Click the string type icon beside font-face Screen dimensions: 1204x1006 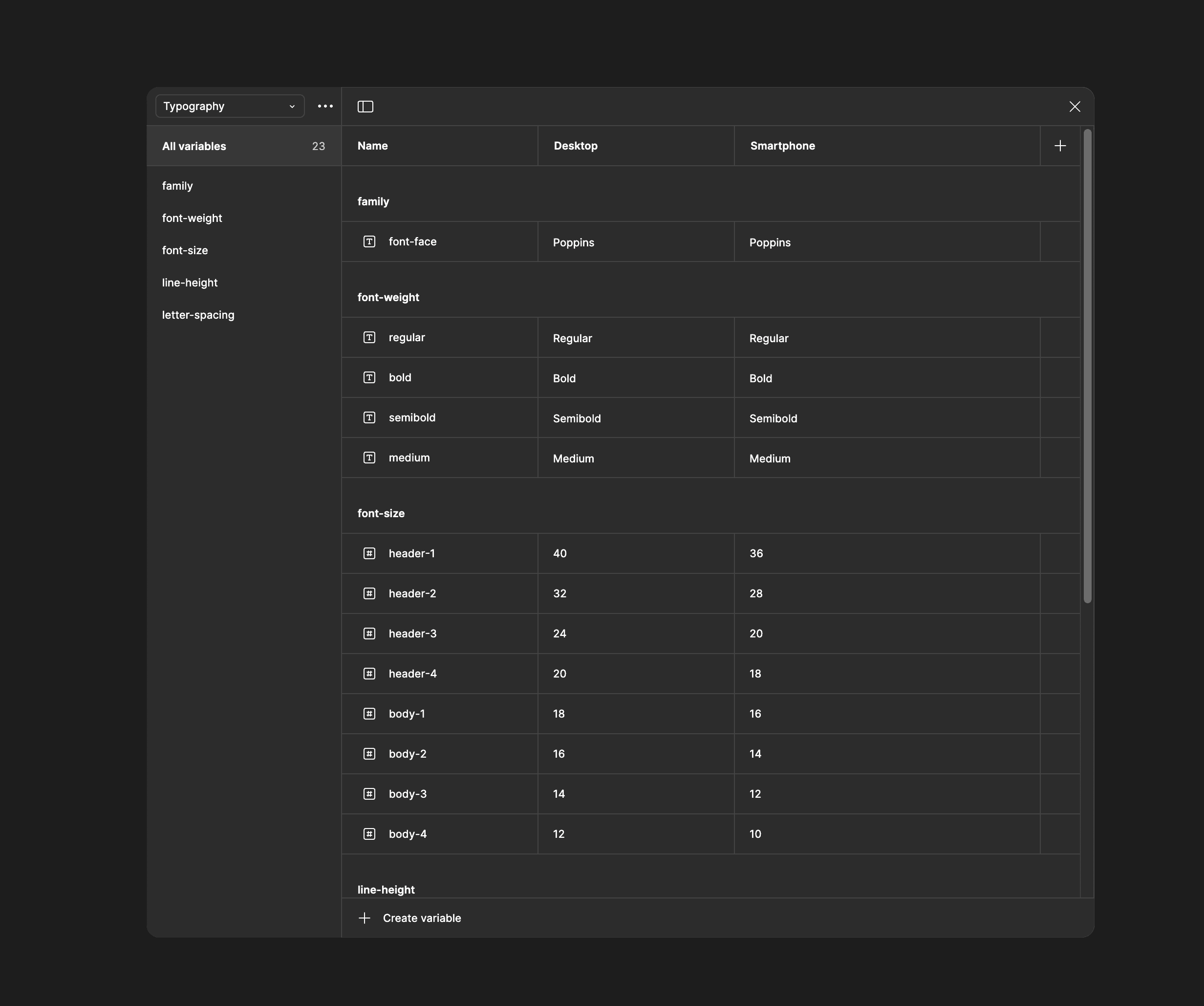369,241
